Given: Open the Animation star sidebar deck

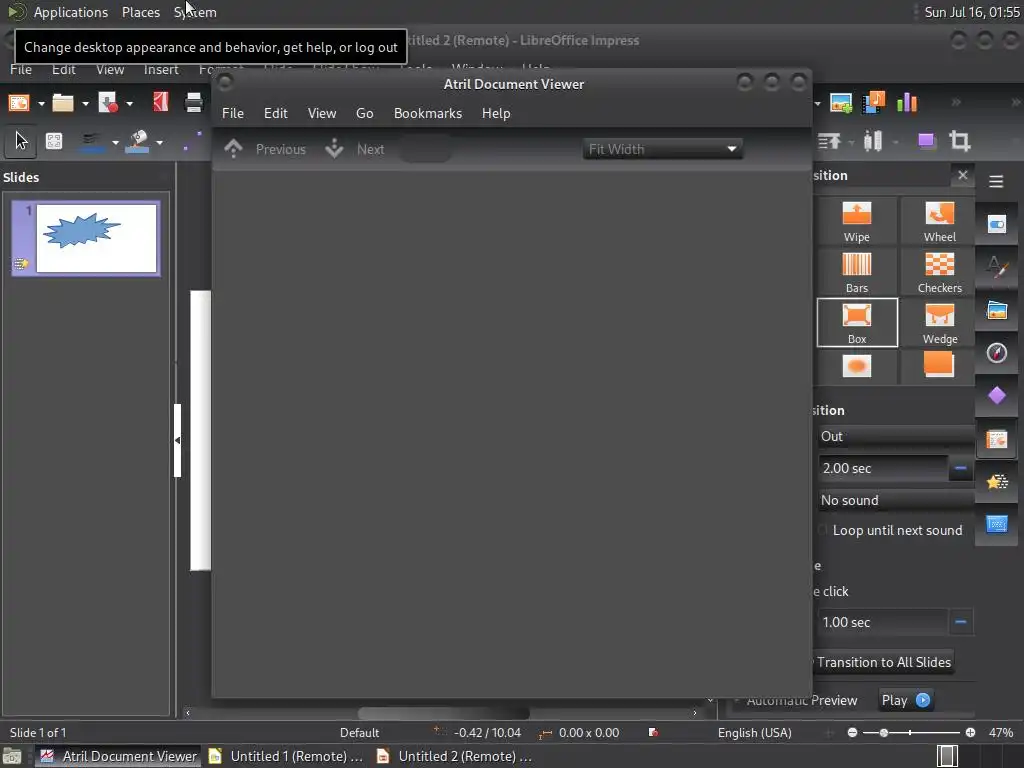Looking at the screenshot, I should 997,482.
